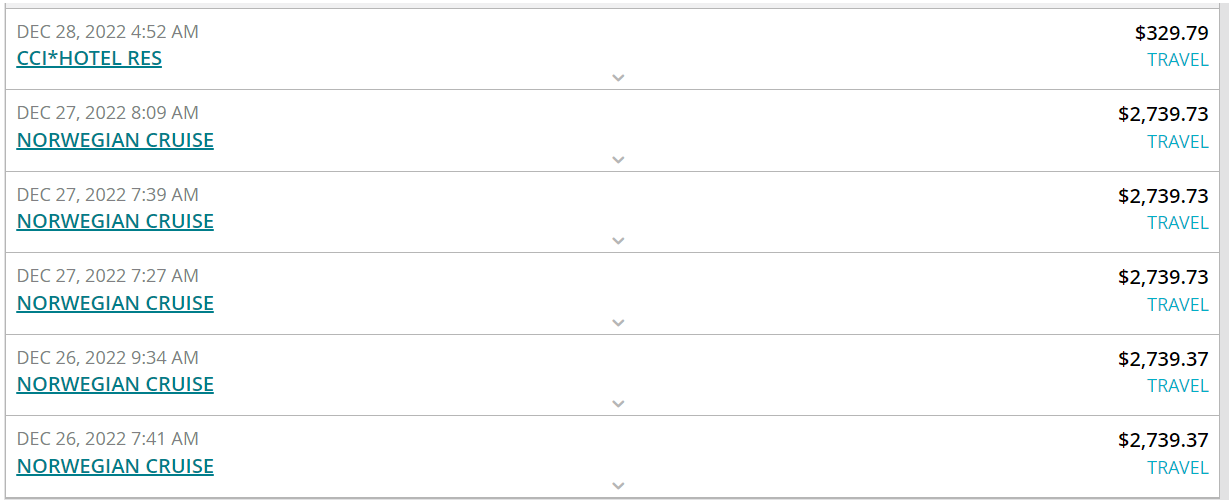The image size is (1229, 500).
Task: Expand the Dec 27 7:27 AM transaction chevron
Action: (618, 322)
